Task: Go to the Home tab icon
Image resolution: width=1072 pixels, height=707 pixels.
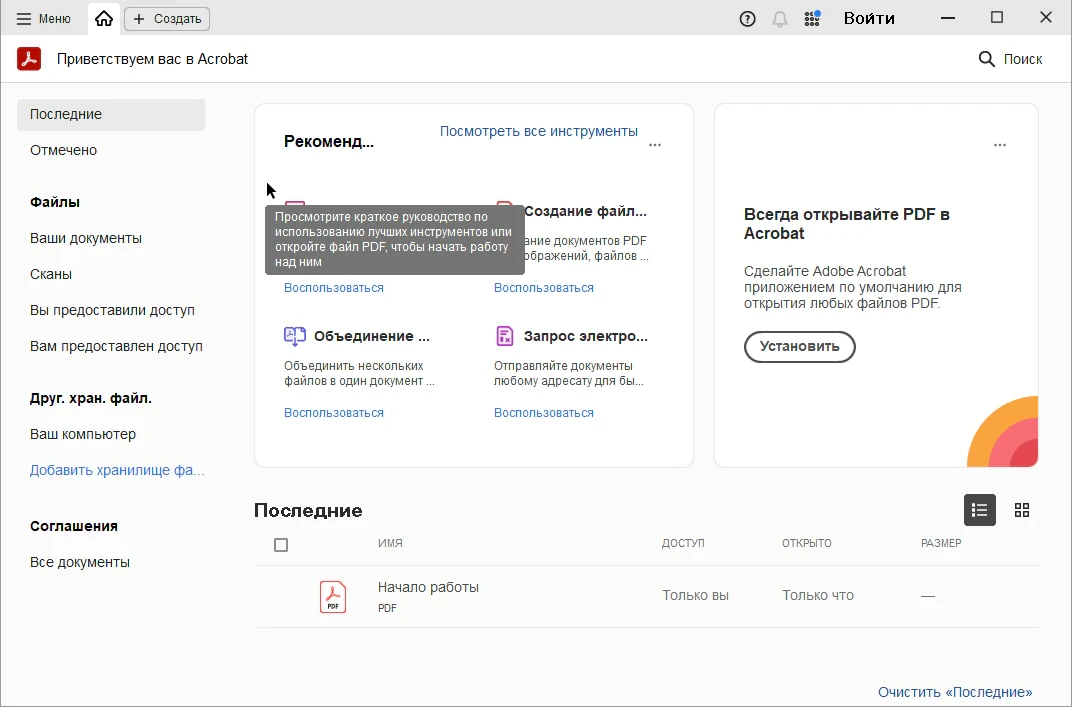Action: (x=104, y=18)
